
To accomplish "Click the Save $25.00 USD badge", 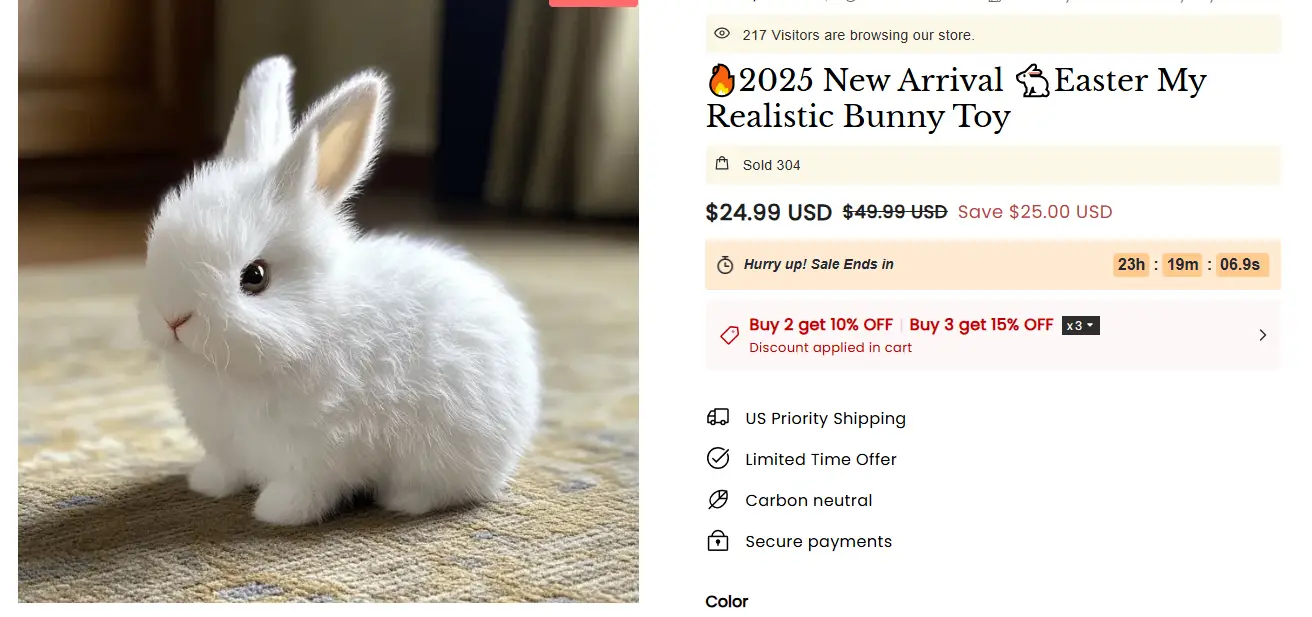I will coord(1035,211).
